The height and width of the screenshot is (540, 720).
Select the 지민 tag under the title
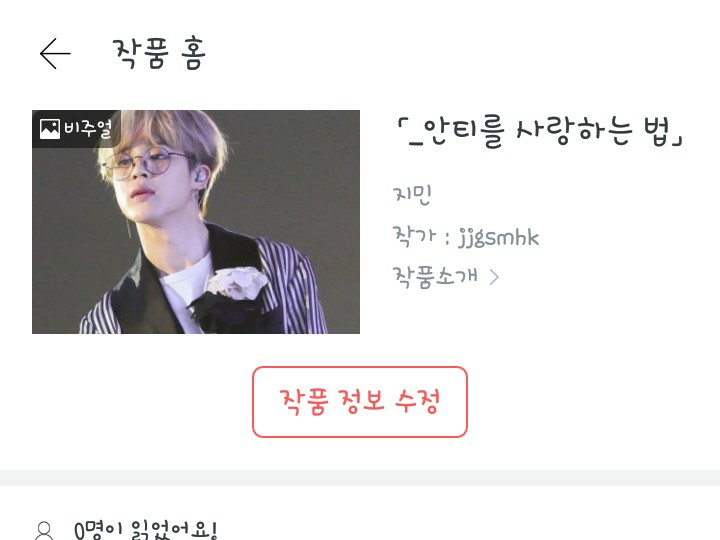pos(412,195)
